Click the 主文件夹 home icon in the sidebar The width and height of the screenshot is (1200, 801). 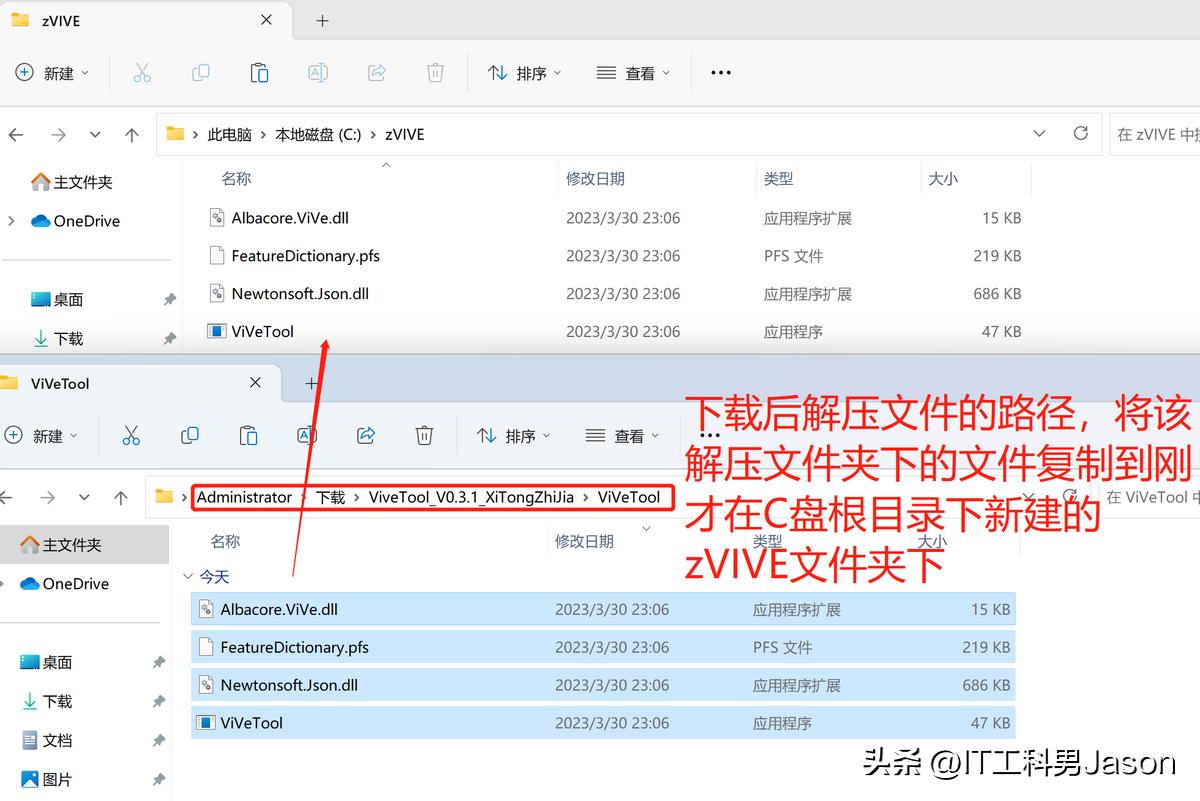tap(42, 182)
